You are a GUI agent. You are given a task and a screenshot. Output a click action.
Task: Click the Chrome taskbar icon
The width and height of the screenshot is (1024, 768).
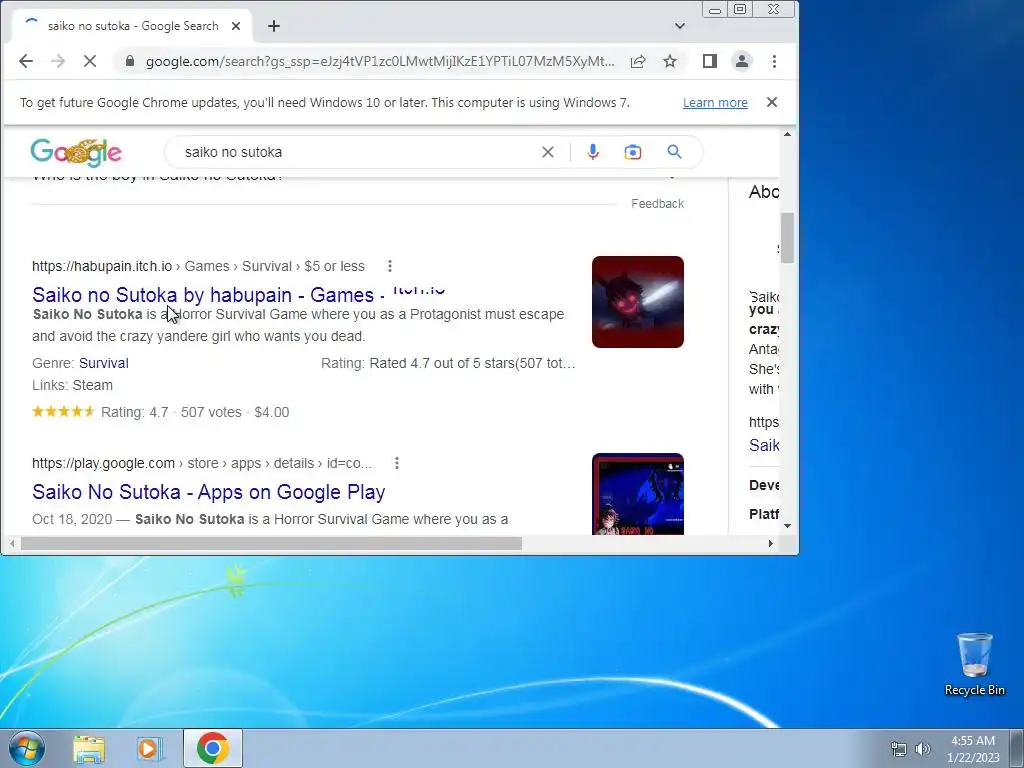coord(213,748)
